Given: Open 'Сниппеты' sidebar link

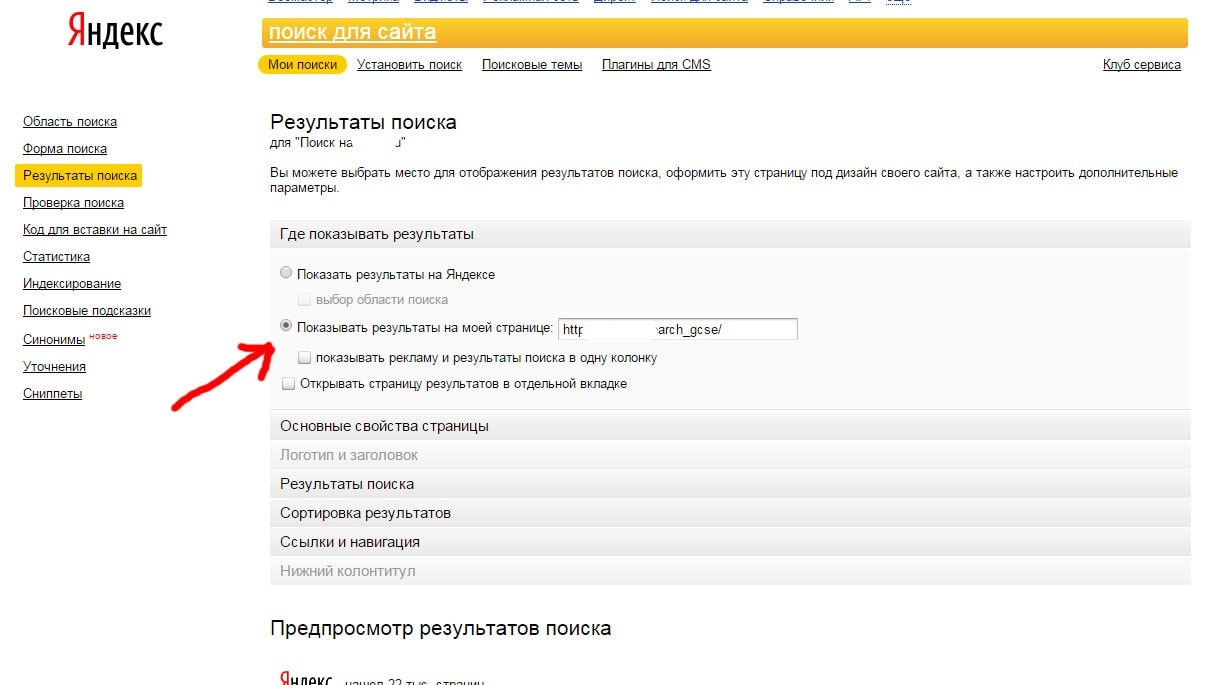Looking at the screenshot, I should point(53,394).
